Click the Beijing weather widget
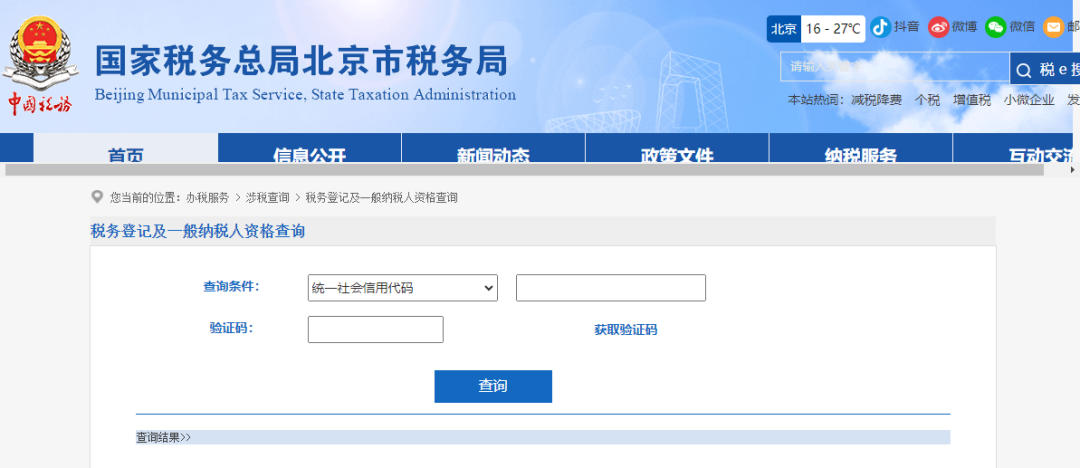Image resolution: width=1080 pixels, height=468 pixels. (x=816, y=29)
